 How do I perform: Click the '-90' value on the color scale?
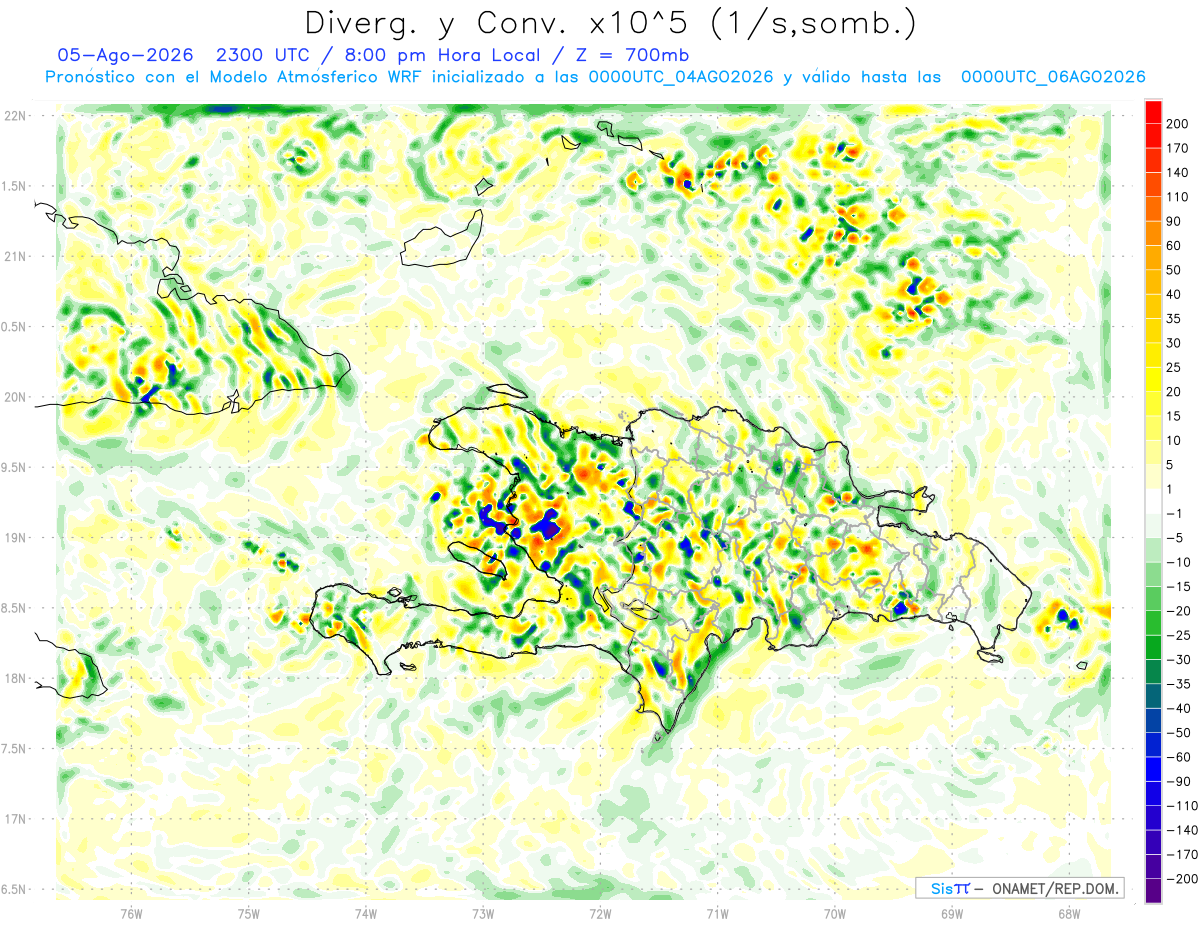(1178, 781)
